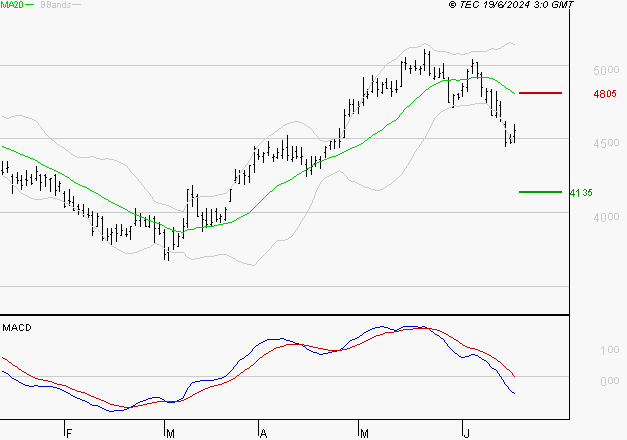The height and width of the screenshot is (440, 627).
Task: Click the J month marker on time axis
Action: 466,433
